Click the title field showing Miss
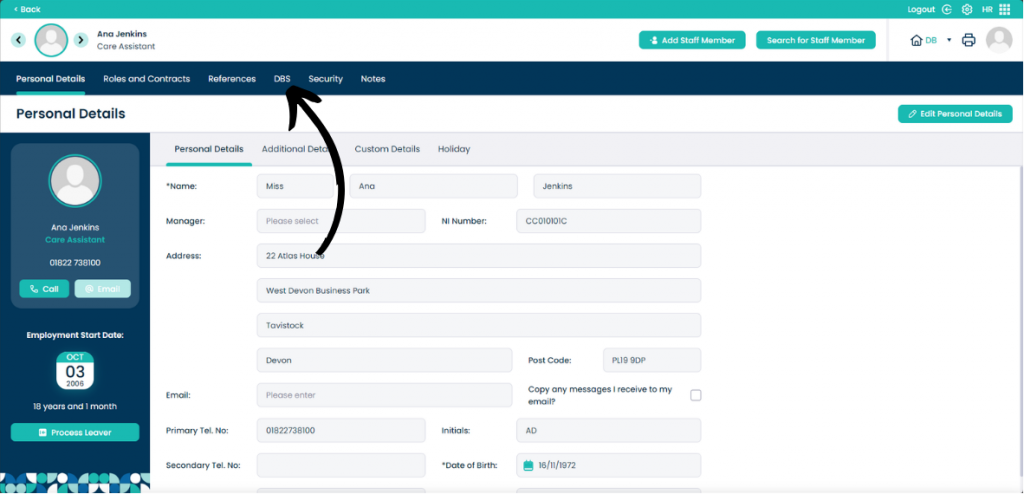Viewport: 1024px width, 494px height. click(x=295, y=186)
